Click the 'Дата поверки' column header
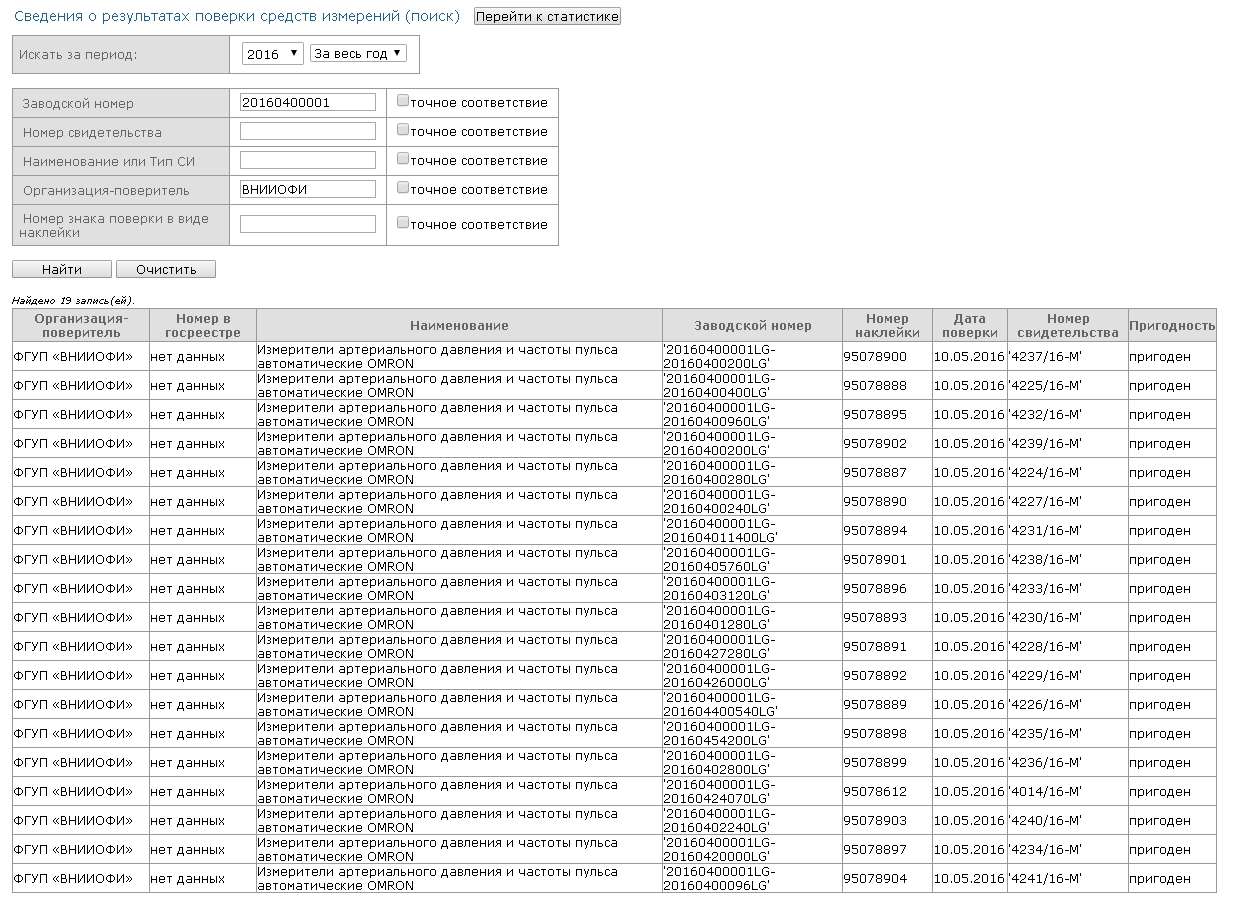Screen dimensions: 1234x914 969,325
